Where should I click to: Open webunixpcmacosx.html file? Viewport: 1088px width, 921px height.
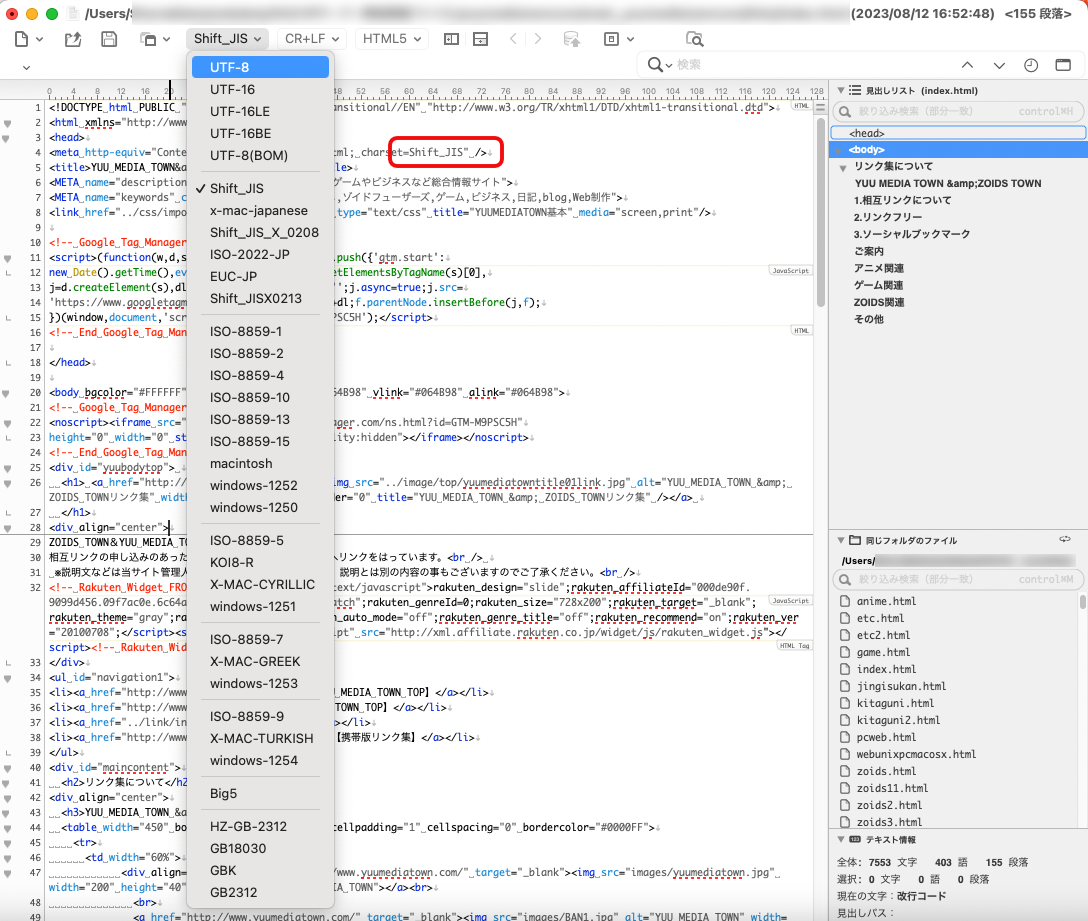[x=916, y=754]
